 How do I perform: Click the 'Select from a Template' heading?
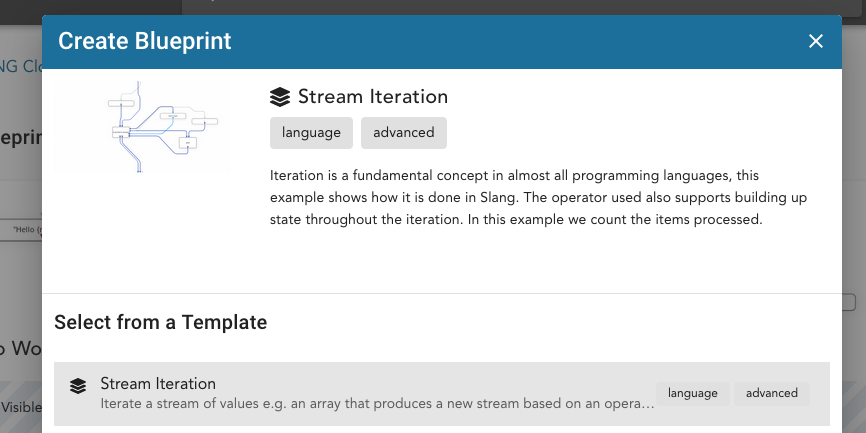click(x=161, y=322)
